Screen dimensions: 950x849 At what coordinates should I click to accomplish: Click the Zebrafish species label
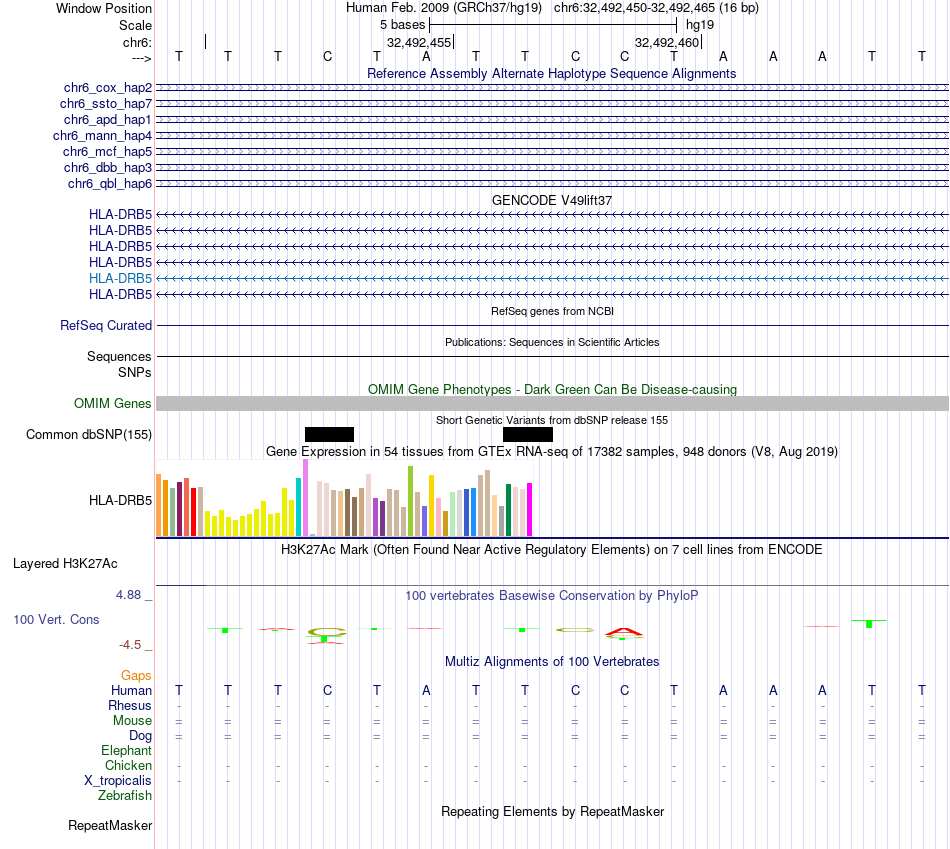click(x=125, y=796)
